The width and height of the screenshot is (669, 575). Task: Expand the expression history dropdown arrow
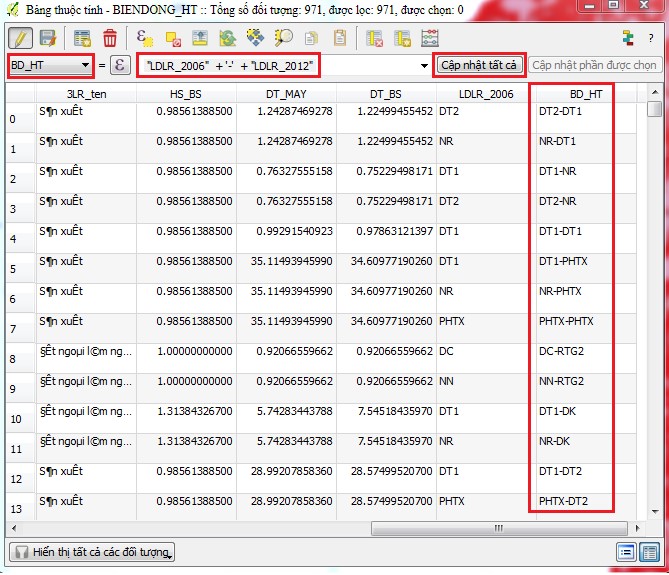(424, 66)
